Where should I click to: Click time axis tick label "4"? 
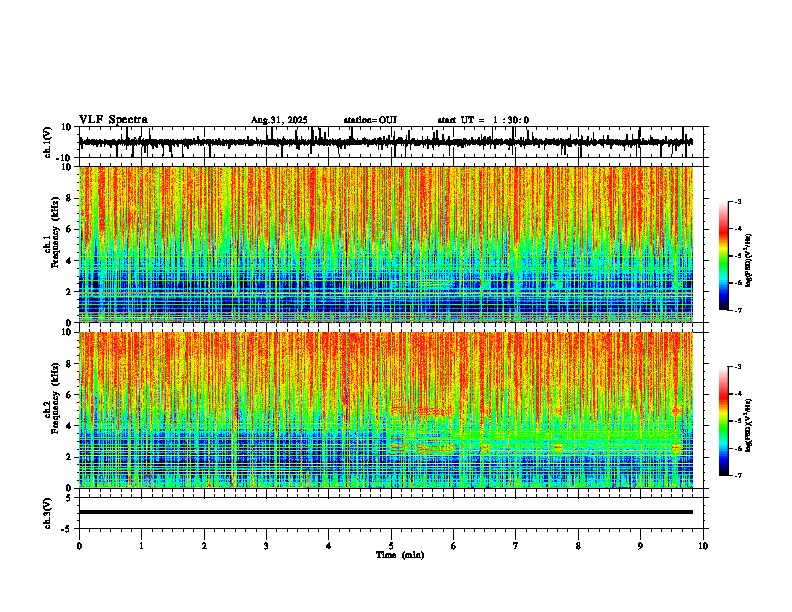click(x=329, y=546)
